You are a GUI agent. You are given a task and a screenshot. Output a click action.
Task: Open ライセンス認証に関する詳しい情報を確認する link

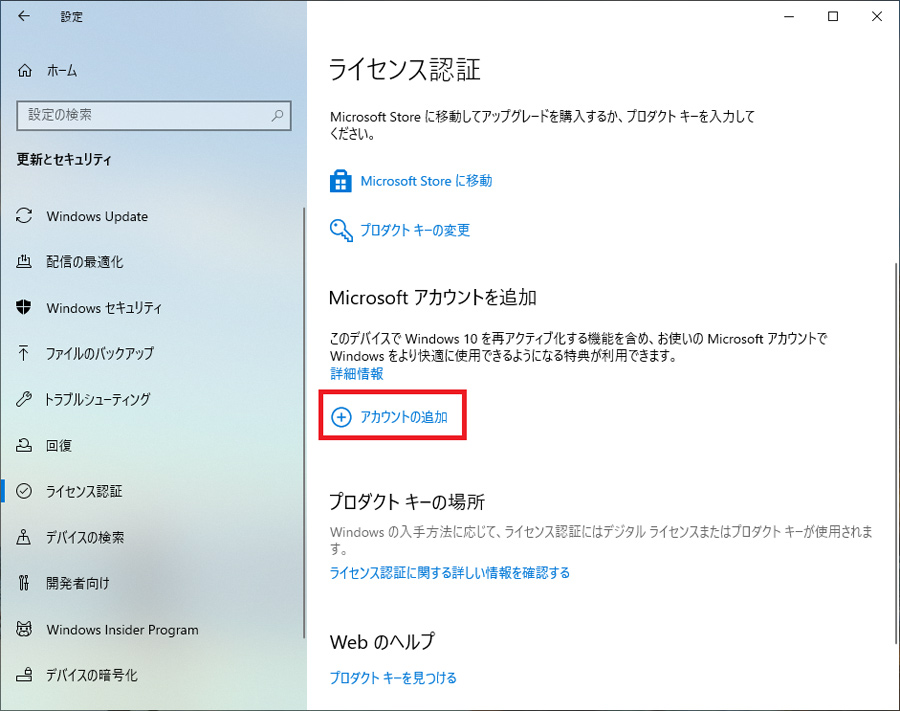(x=449, y=573)
